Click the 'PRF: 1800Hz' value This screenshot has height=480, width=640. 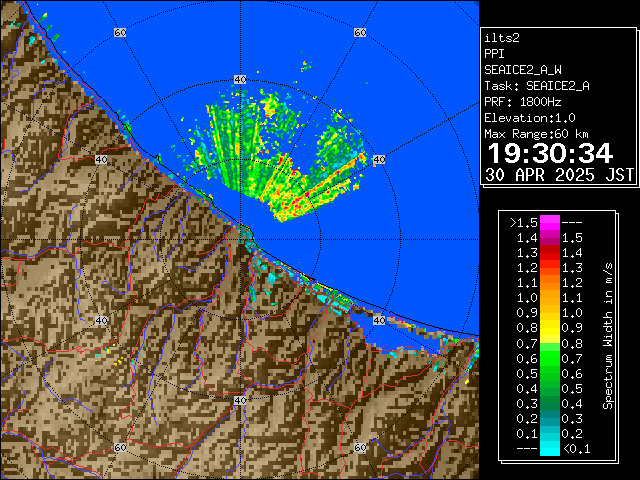pos(523,102)
